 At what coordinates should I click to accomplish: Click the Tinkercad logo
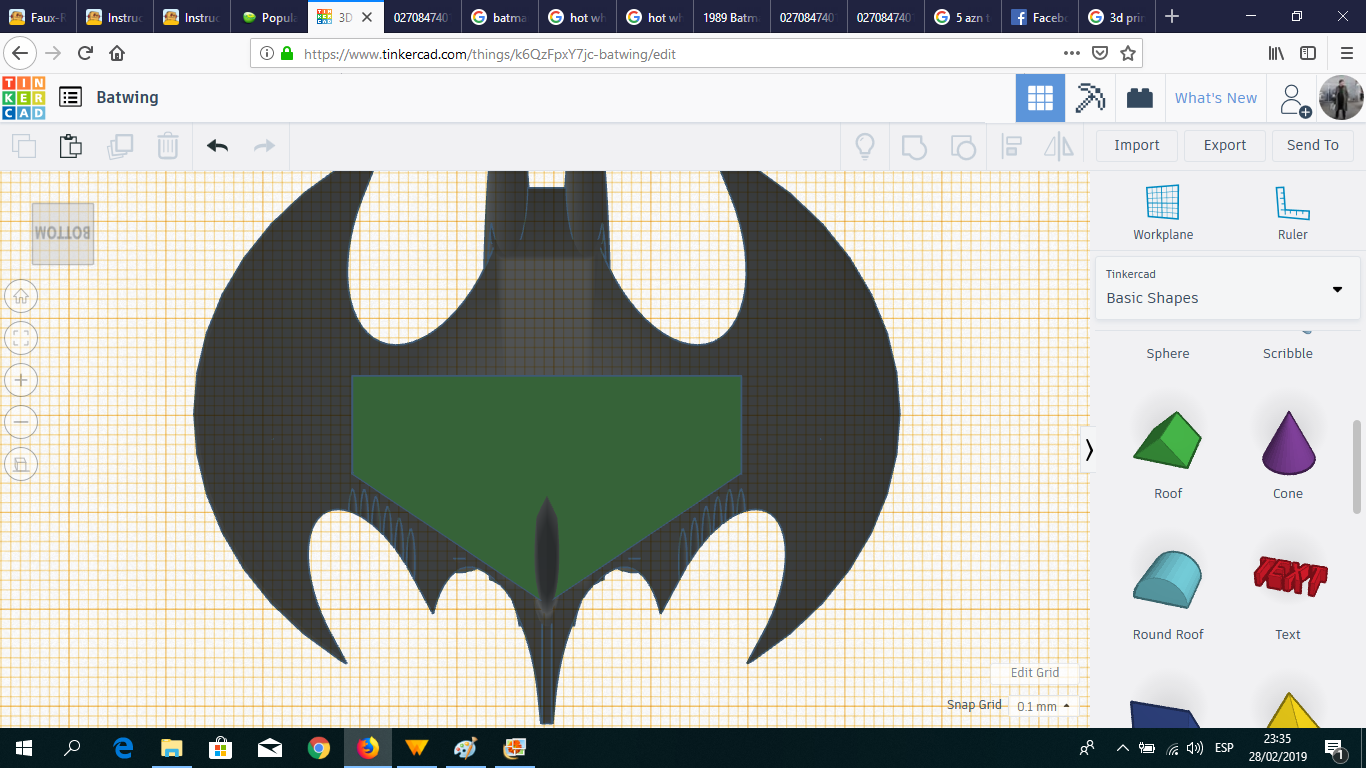[x=23, y=98]
